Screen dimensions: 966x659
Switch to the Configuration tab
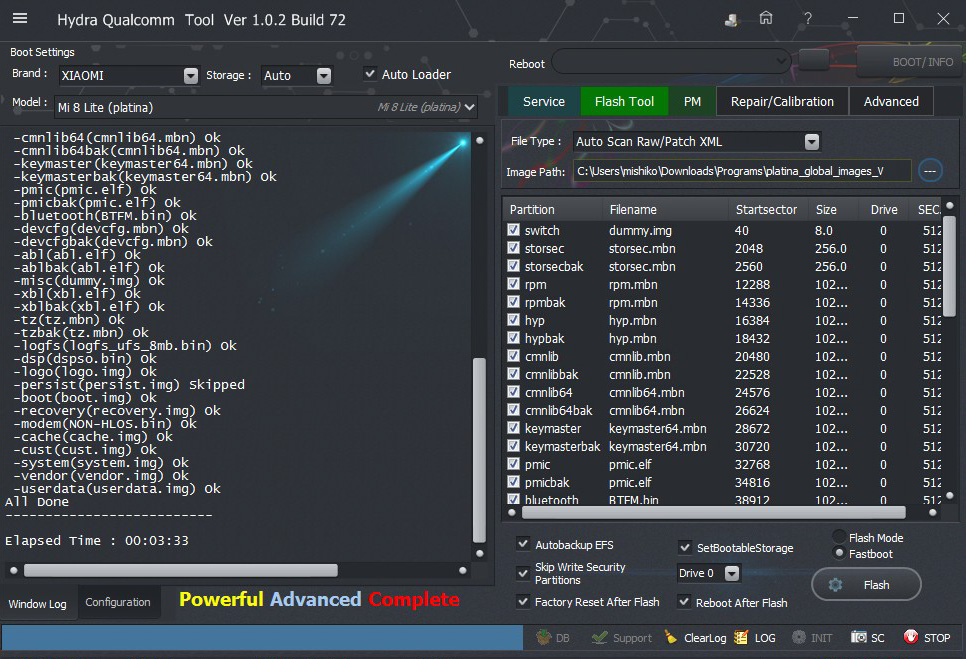coord(118,602)
